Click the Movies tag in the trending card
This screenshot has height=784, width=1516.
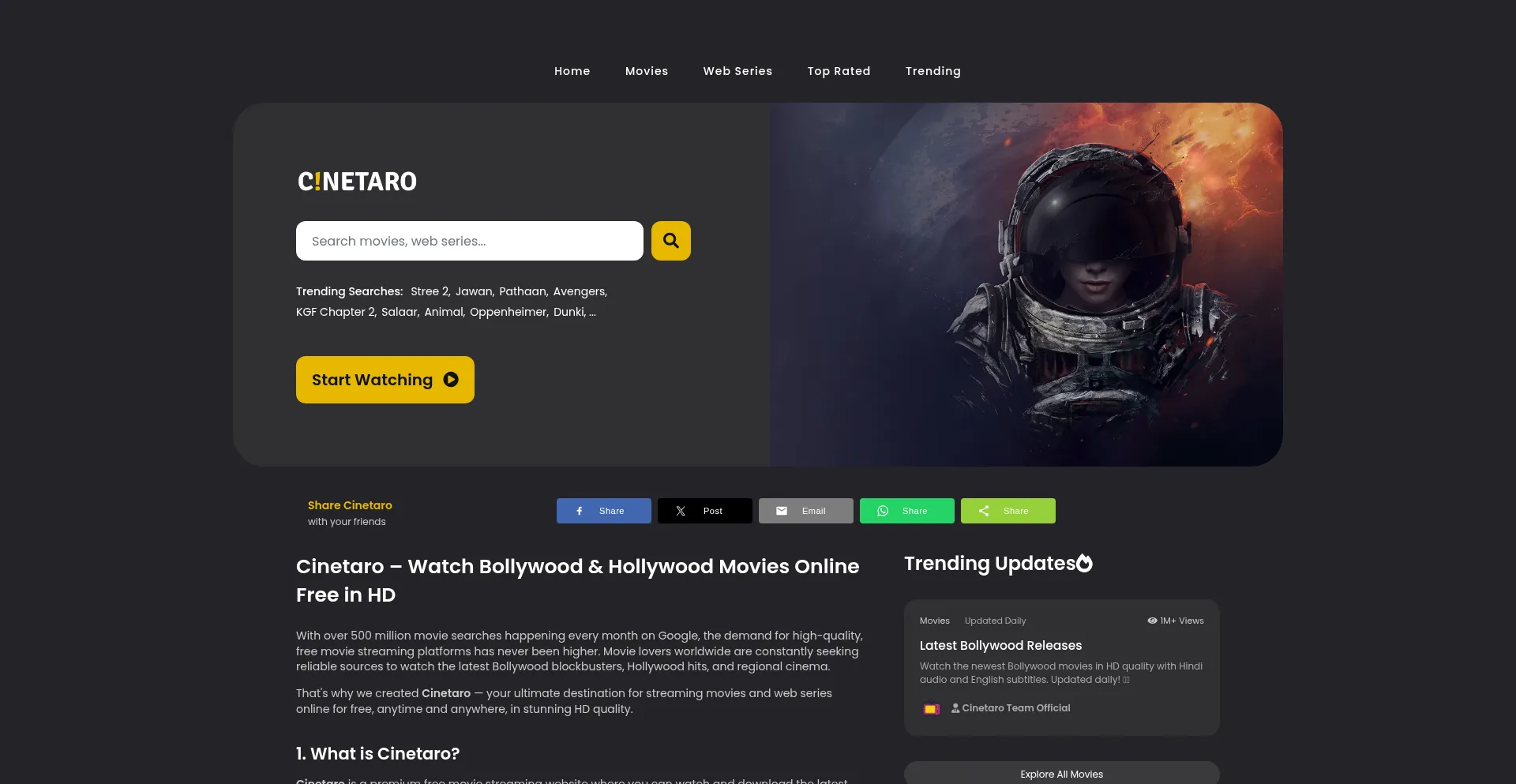[935, 621]
